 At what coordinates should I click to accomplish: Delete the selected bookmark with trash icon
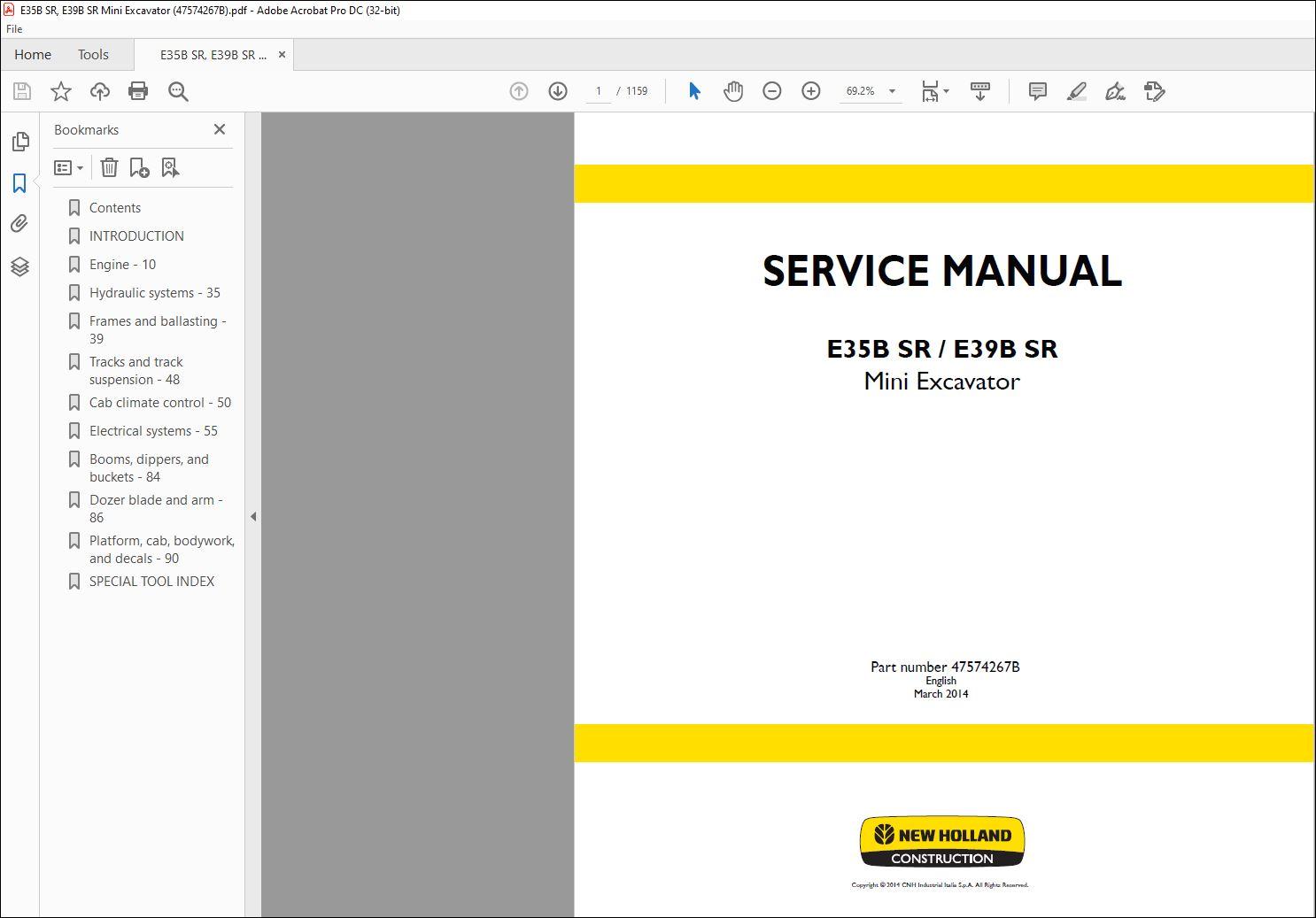point(109,167)
